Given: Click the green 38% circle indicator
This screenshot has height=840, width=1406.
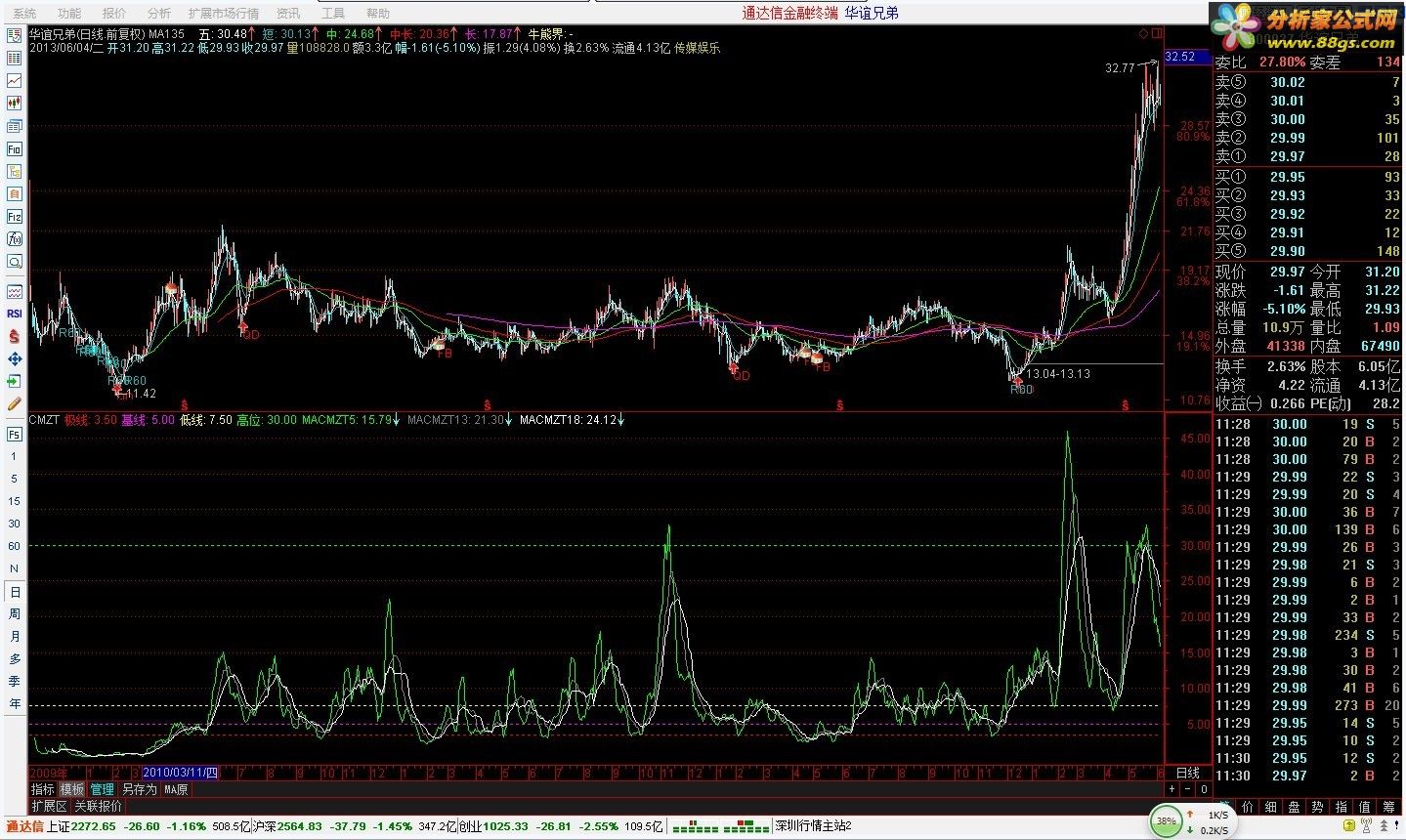Looking at the screenshot, I should click(1166, 821).
